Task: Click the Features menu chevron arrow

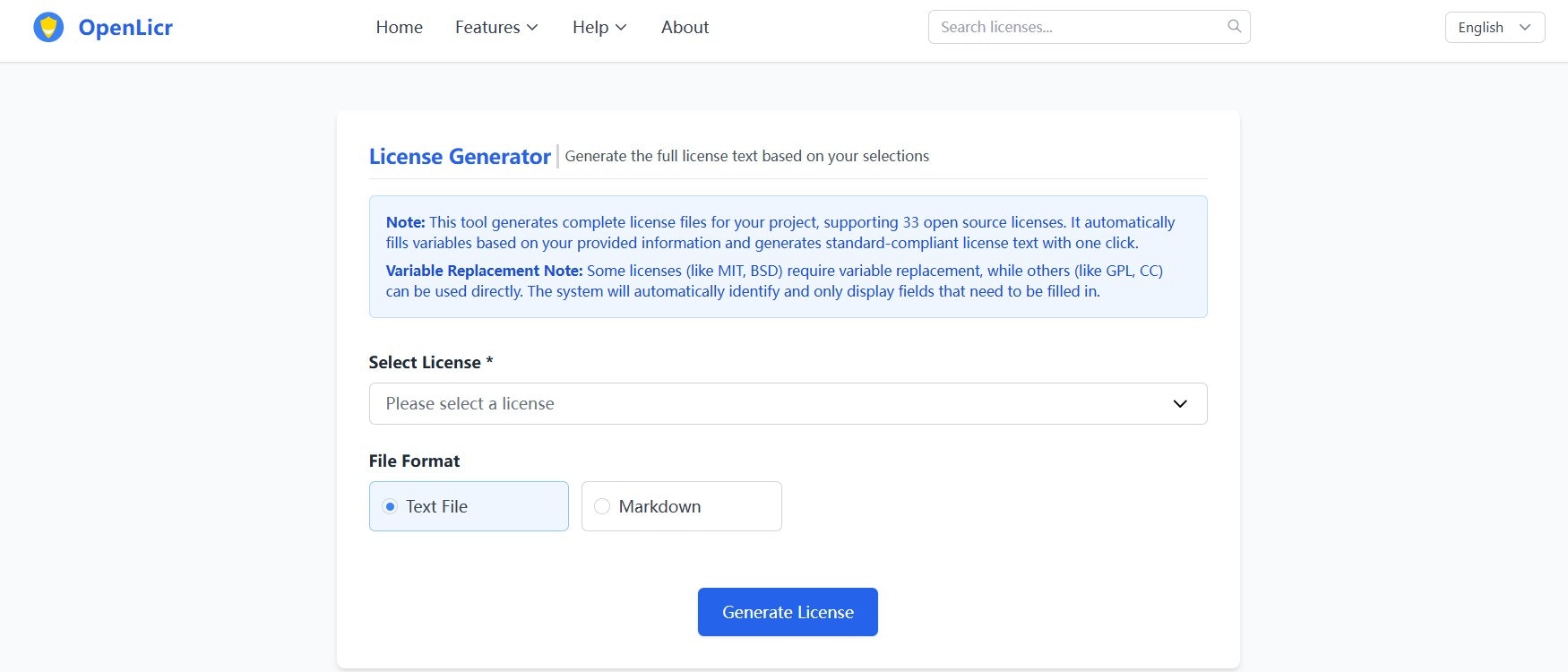Action: 532,28
